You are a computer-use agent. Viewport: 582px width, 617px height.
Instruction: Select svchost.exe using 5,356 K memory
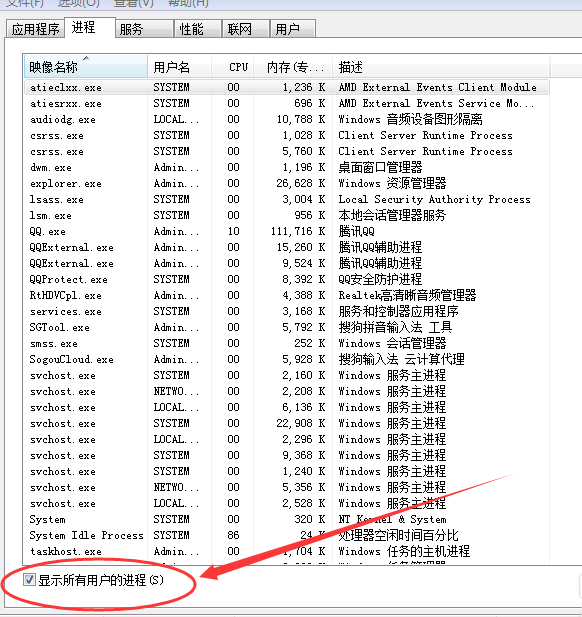(287, 487)
